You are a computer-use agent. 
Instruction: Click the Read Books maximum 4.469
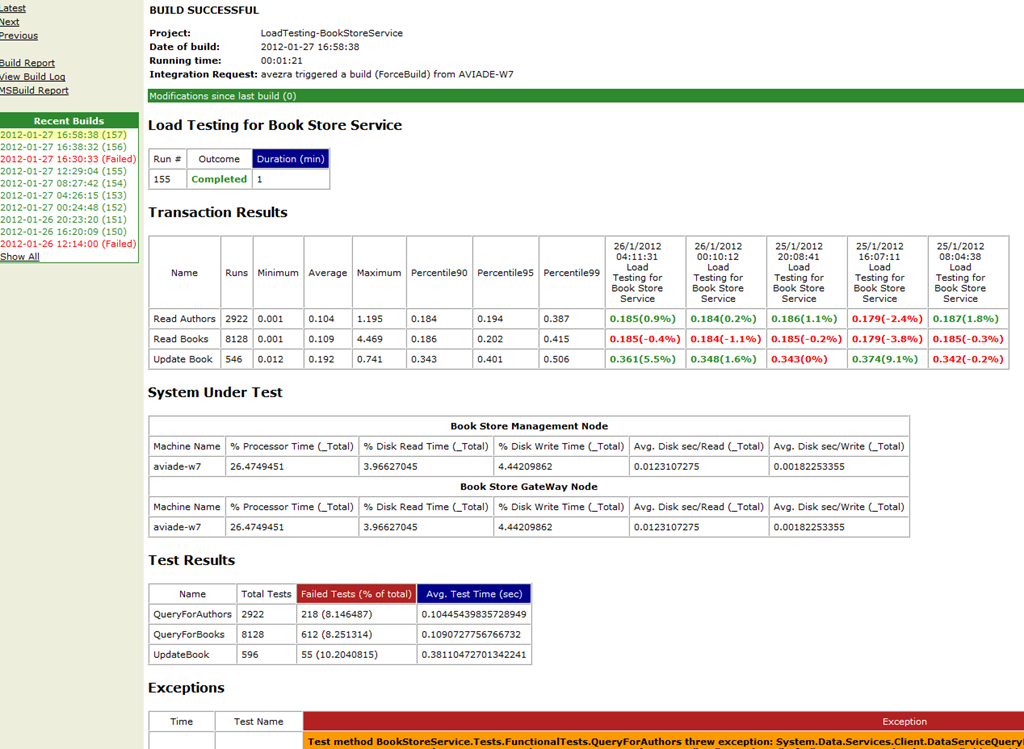tap(370, 339)
